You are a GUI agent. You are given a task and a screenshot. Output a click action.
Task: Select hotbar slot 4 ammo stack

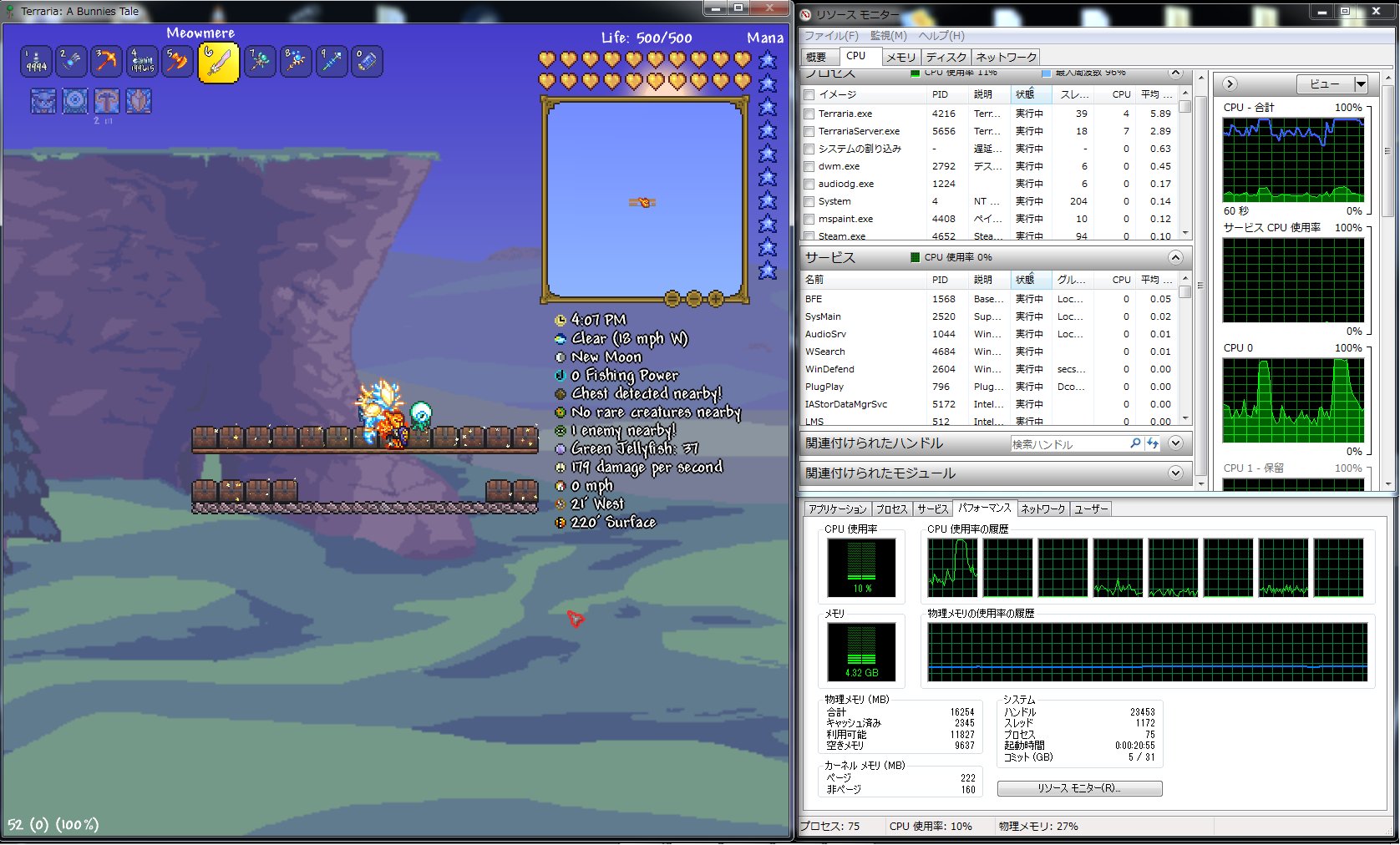pyautogui.click(x=142, y=62)
